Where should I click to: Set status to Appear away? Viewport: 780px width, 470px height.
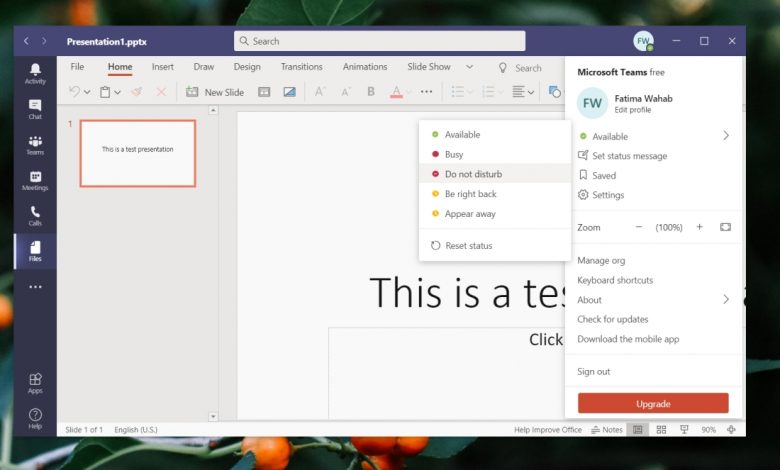pos(495,214)
